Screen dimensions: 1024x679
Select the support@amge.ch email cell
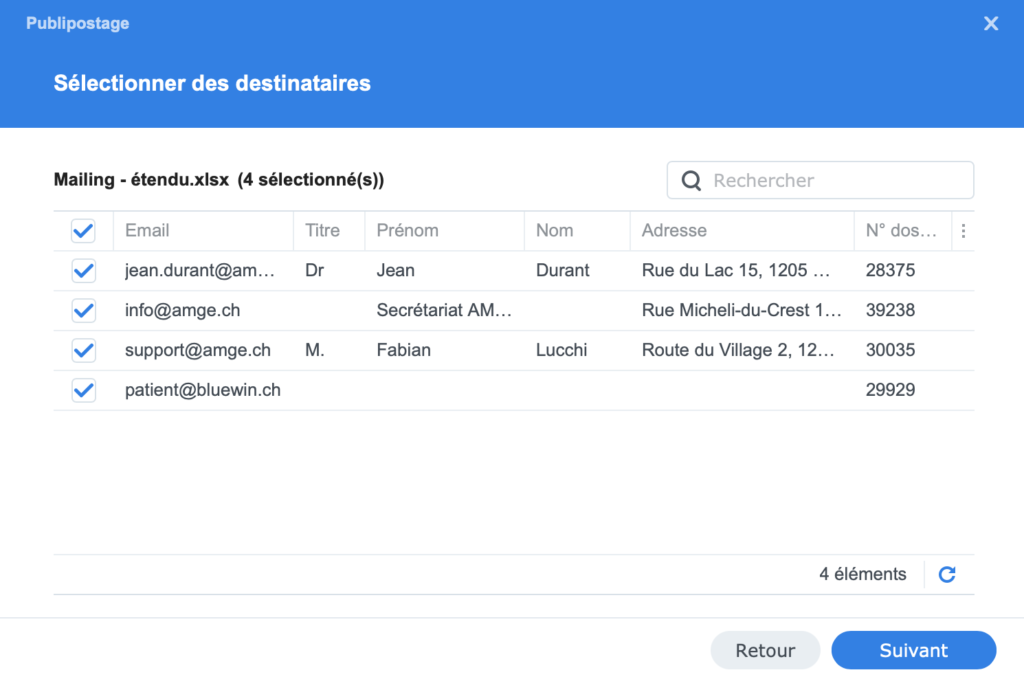click(x=197, y=350)
